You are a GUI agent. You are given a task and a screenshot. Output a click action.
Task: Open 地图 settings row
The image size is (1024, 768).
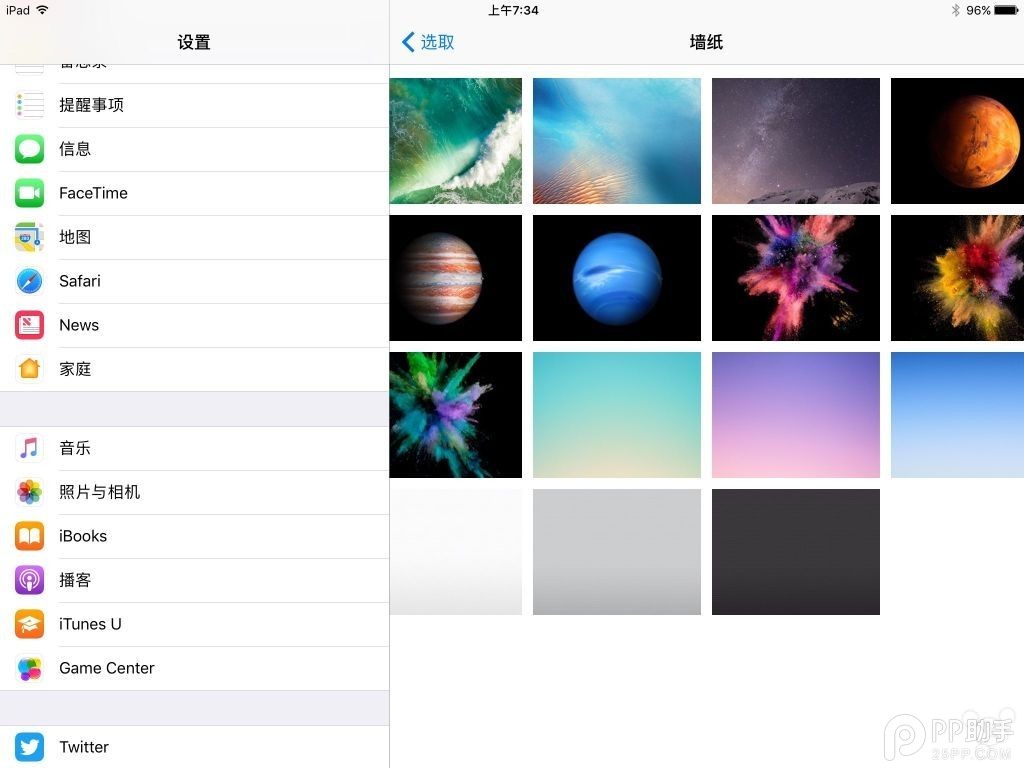(195, 237)
